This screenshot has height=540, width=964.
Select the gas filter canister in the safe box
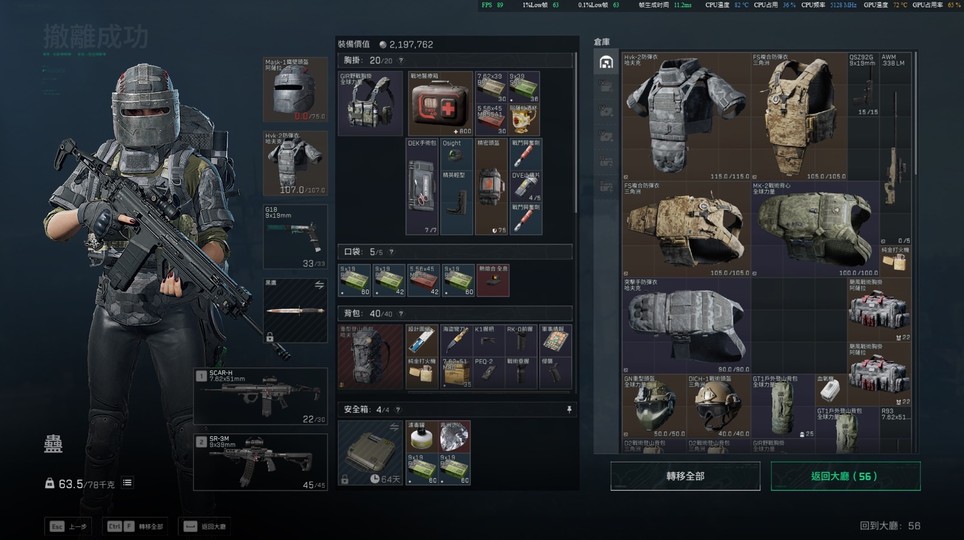coord(422,436)
